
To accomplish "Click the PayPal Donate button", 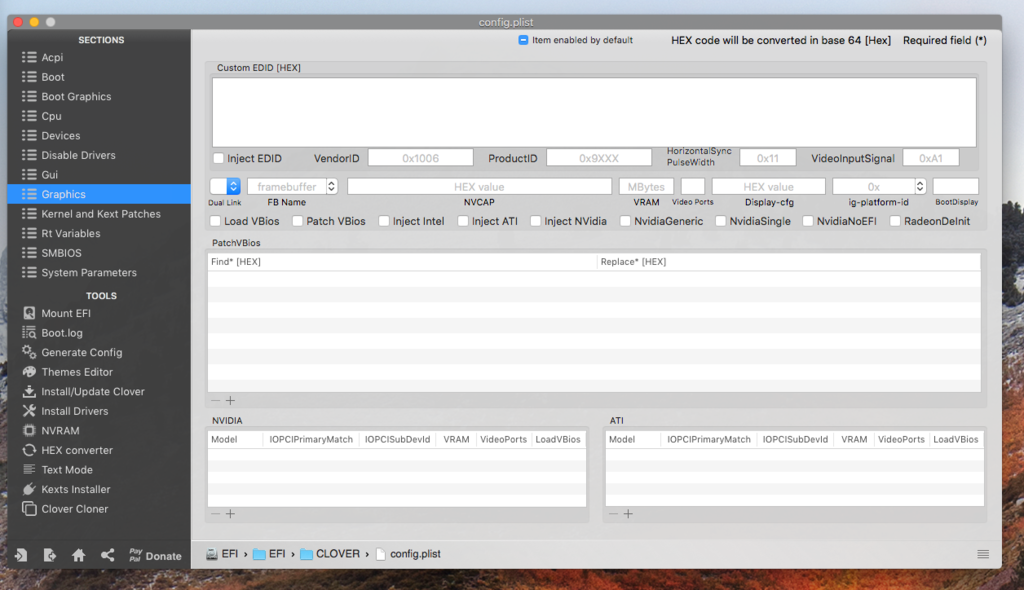I will [x=155, y=555].
